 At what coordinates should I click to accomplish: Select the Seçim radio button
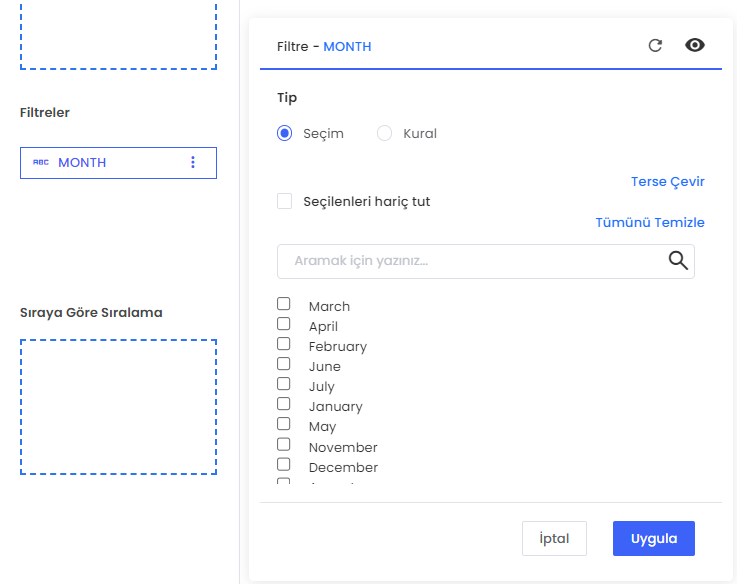tap(284, 133)
